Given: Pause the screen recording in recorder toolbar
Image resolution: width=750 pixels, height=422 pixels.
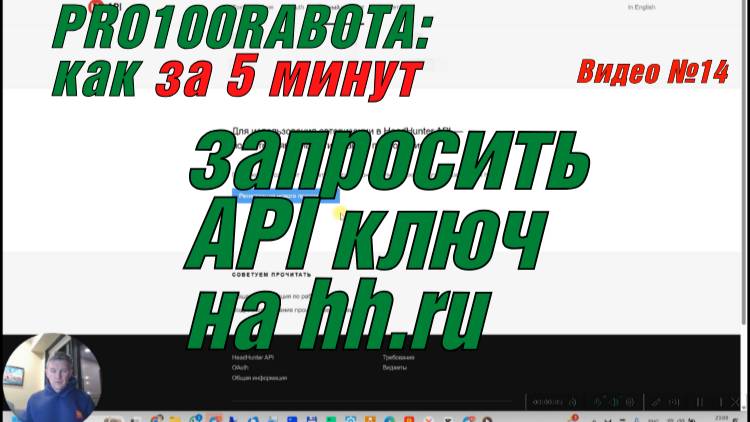Looking at the screenshot, I should coord(700,402).
